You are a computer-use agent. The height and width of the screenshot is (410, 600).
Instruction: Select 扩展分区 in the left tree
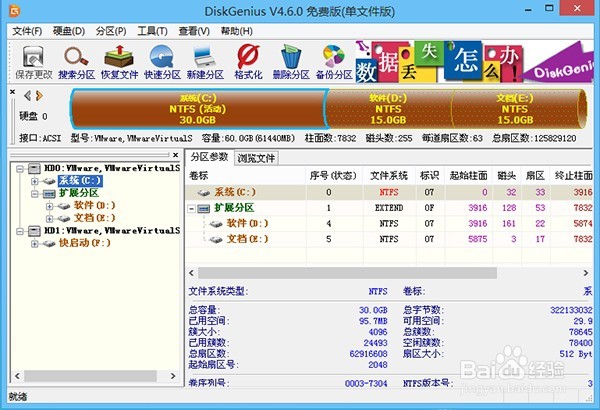pos(79,193)
